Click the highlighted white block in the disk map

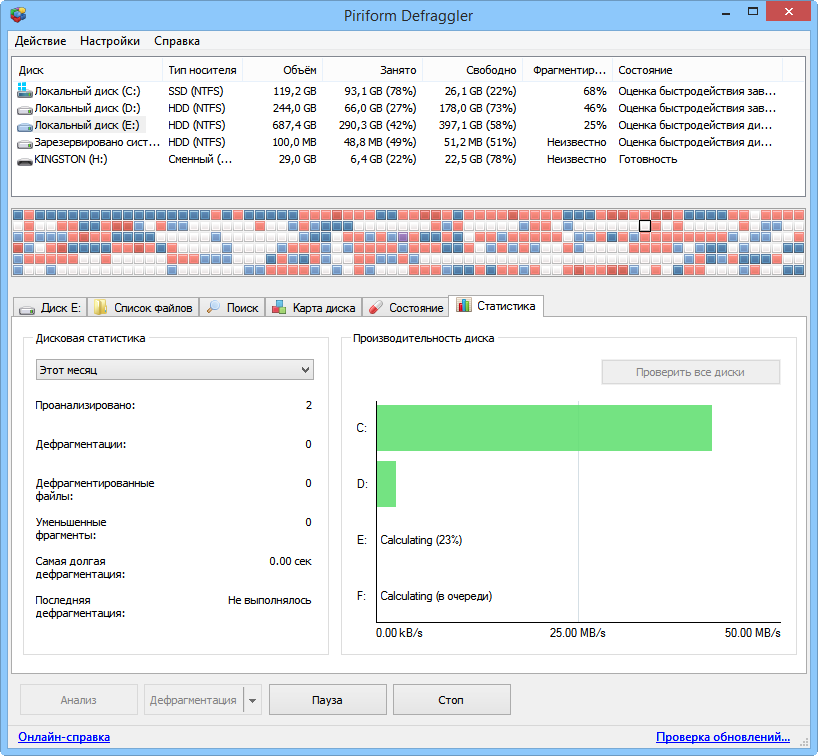[645, 226]
